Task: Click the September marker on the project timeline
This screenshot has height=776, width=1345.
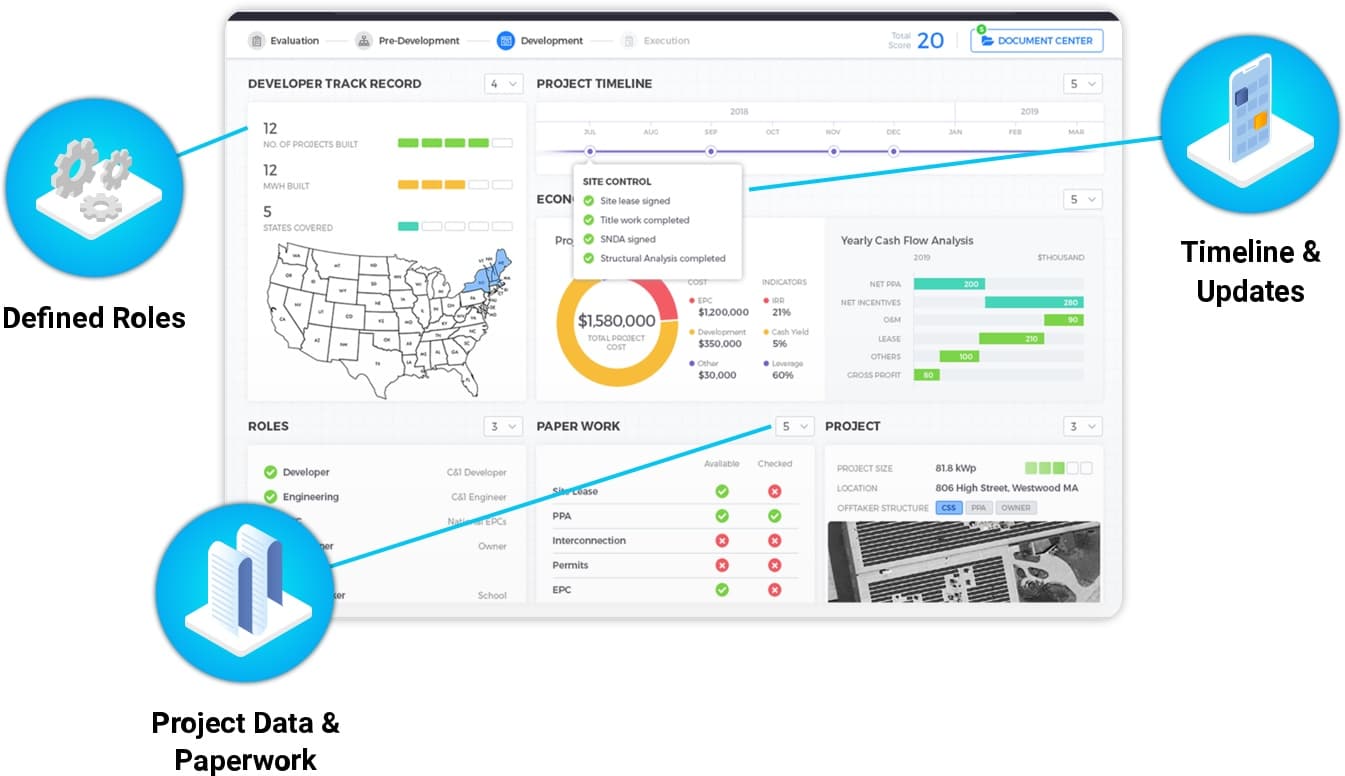Action: [x=711, y=151]
